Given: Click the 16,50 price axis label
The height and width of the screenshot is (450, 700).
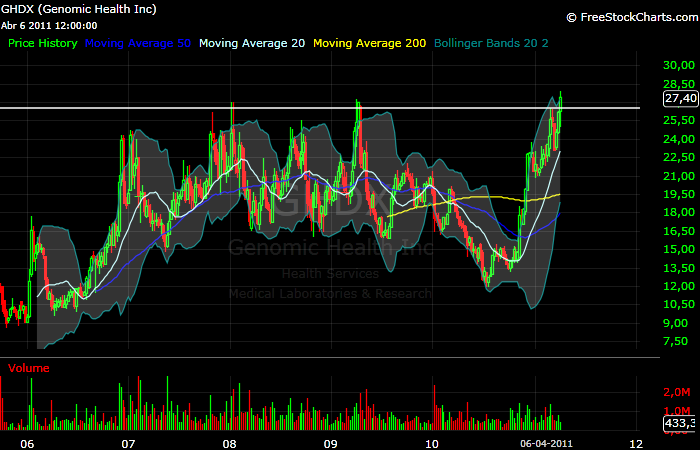Looking at the screenshot, I should [x=679, y=231].
